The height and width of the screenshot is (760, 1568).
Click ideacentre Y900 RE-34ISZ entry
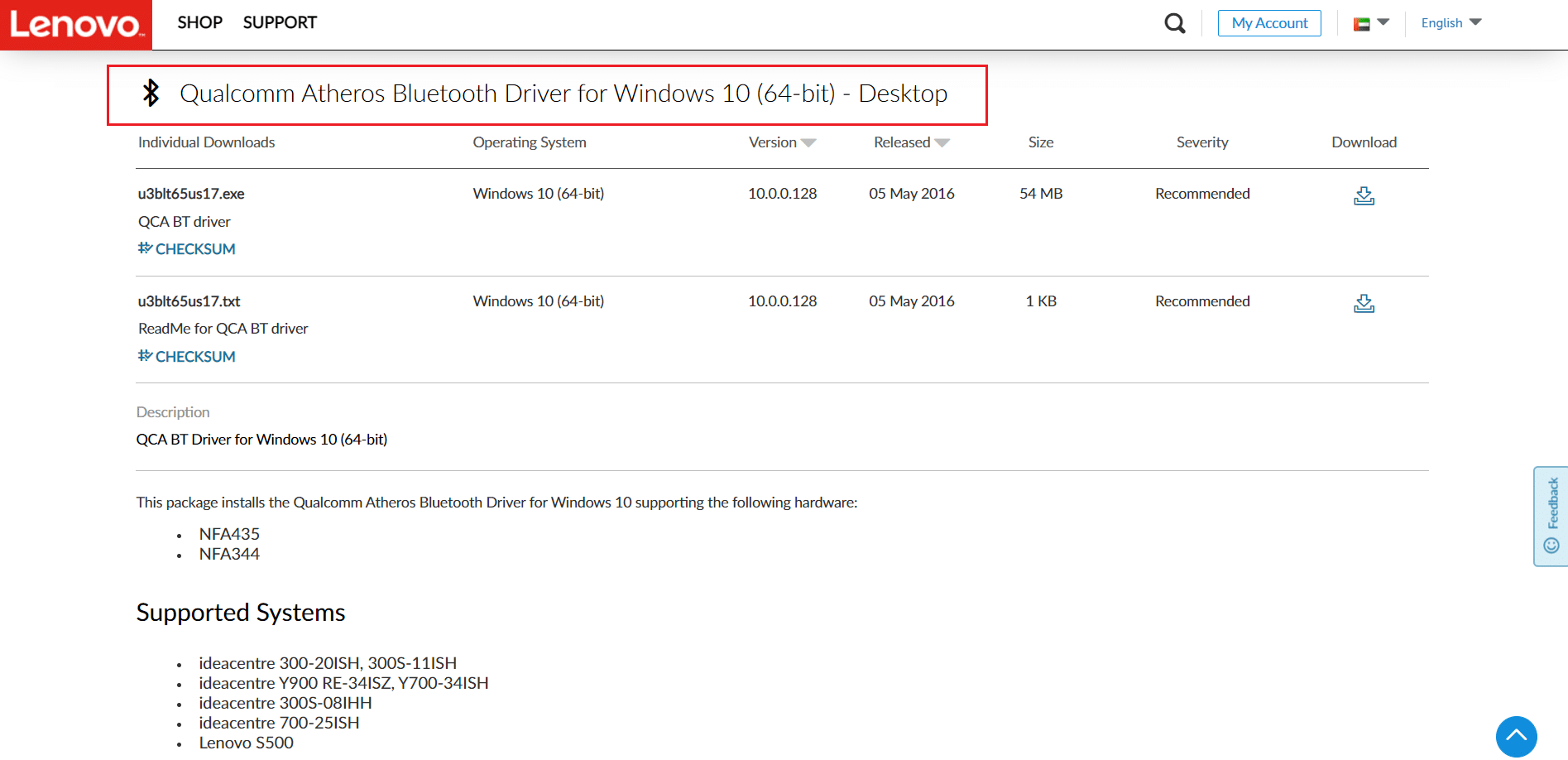[x=343, y=683]
